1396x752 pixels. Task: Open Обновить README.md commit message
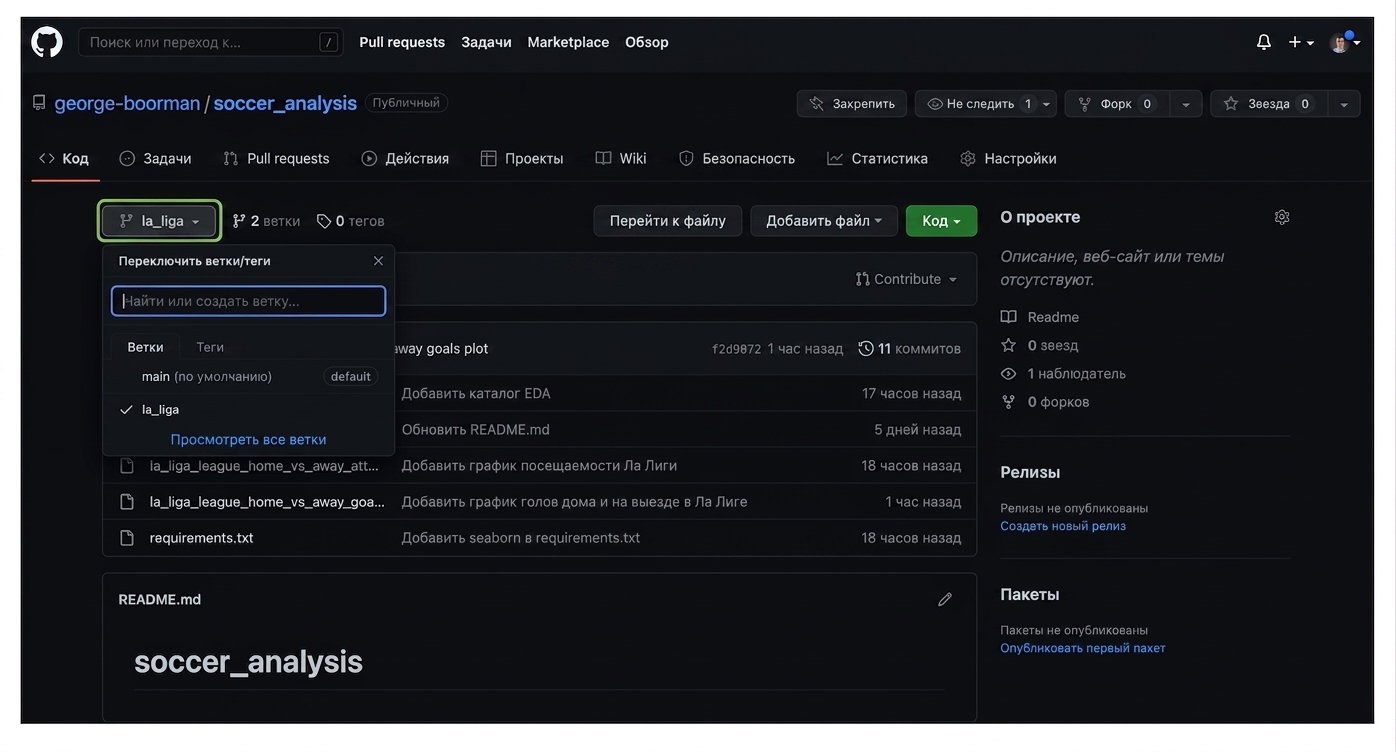coord(475,430)
